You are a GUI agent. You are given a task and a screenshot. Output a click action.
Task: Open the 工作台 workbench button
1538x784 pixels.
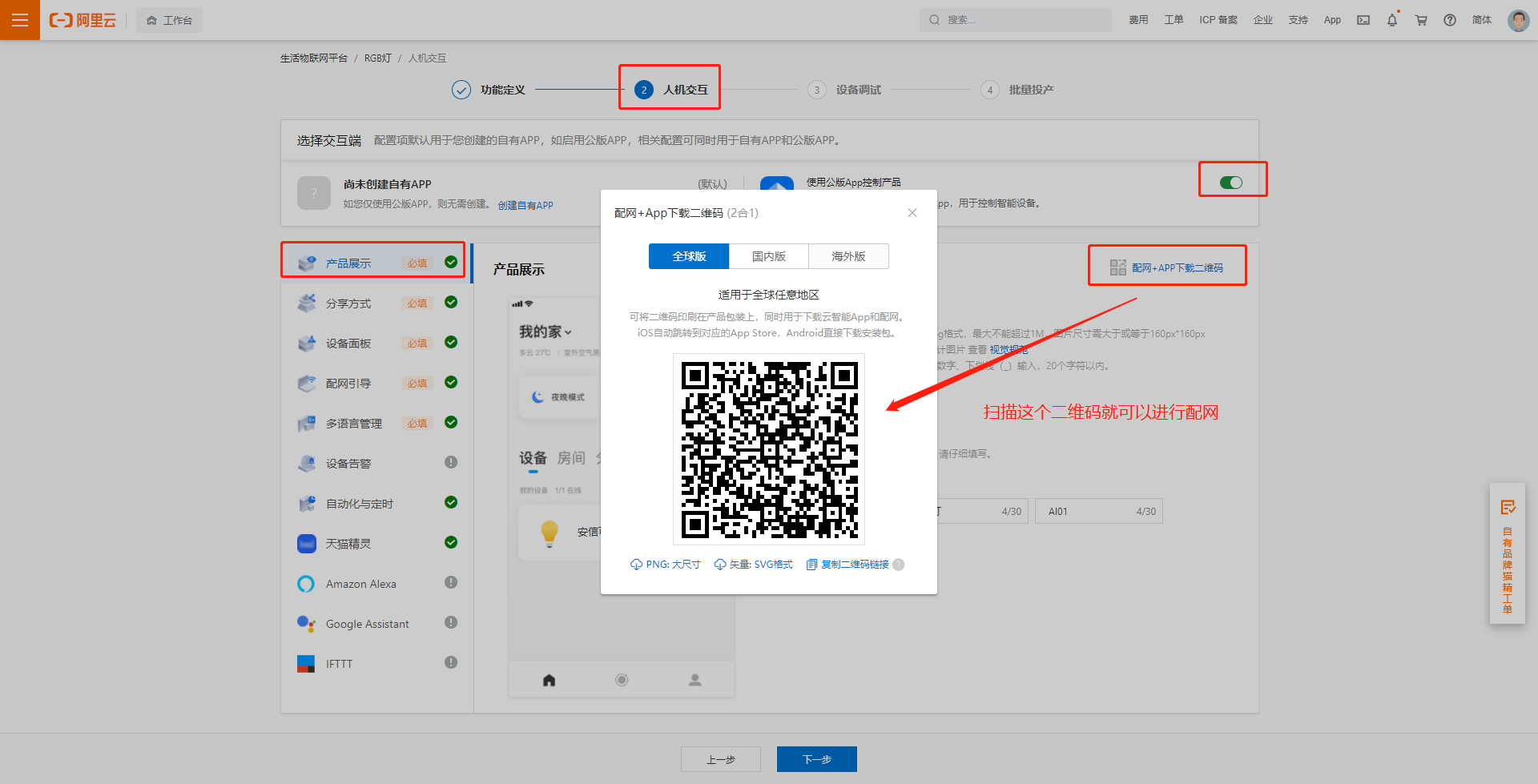click(x=169, y=20)
